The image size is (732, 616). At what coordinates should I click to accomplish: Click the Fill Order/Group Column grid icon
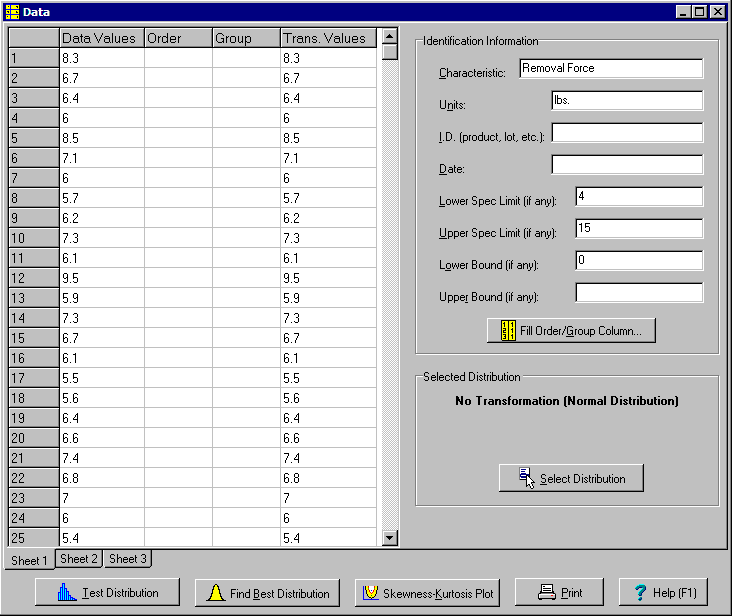click(508, 331)
